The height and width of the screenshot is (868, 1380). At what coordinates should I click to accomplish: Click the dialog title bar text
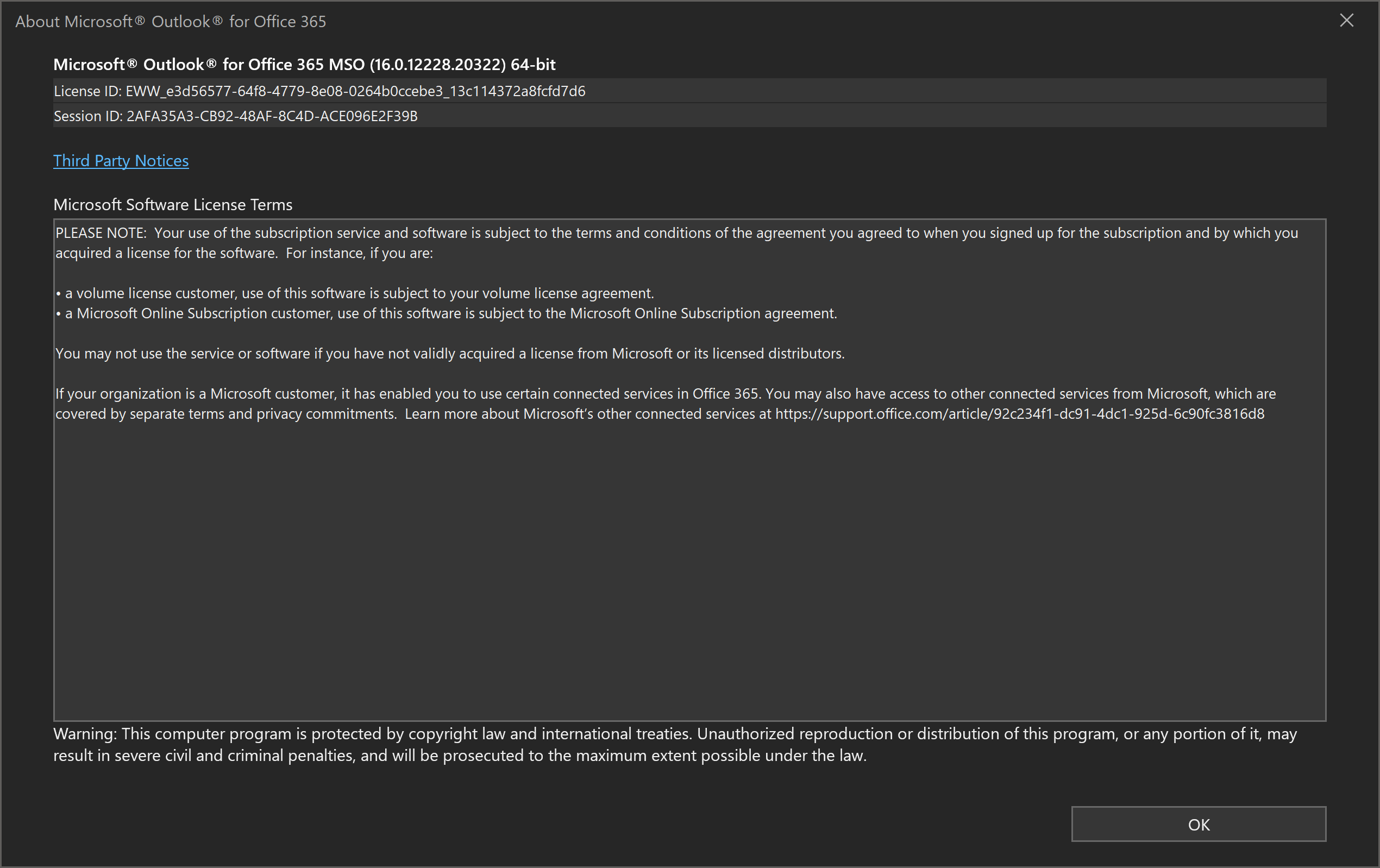170,22
